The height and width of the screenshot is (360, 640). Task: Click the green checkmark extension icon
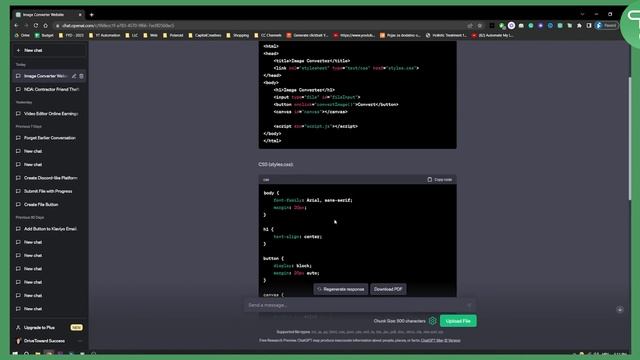click(502, 25)
